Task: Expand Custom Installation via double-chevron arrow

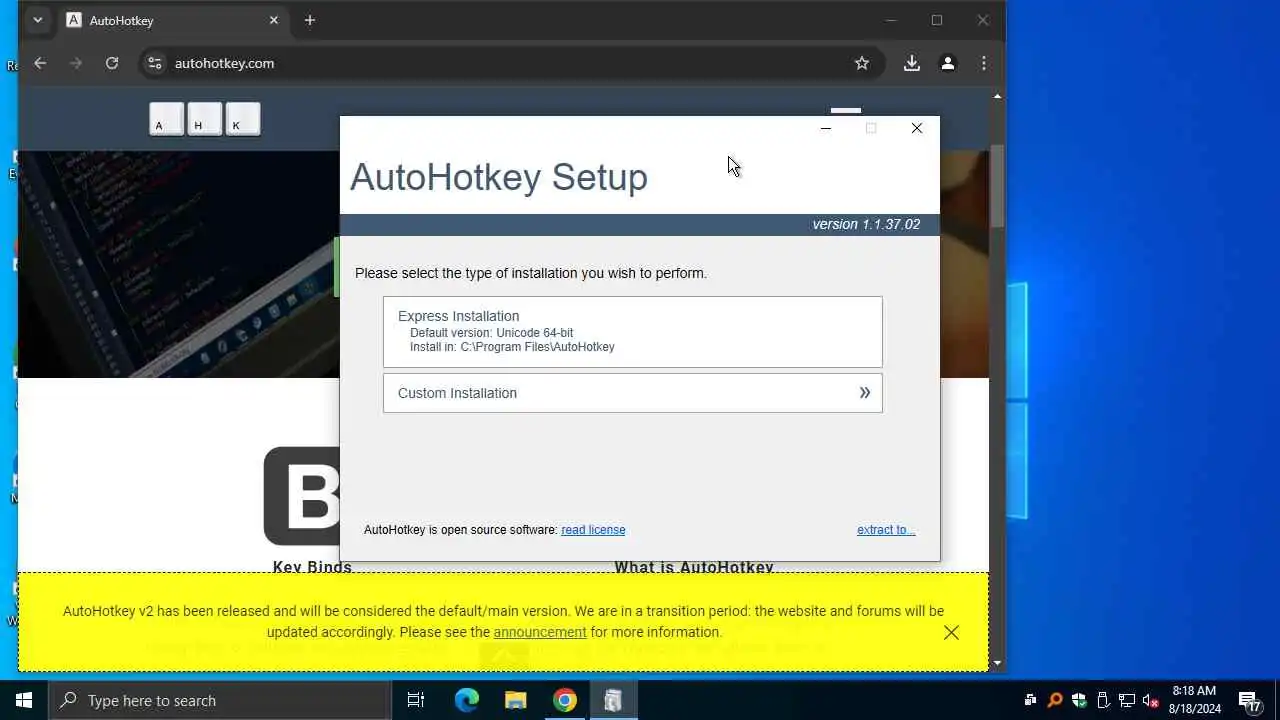Action: click(x=865, y=393)
